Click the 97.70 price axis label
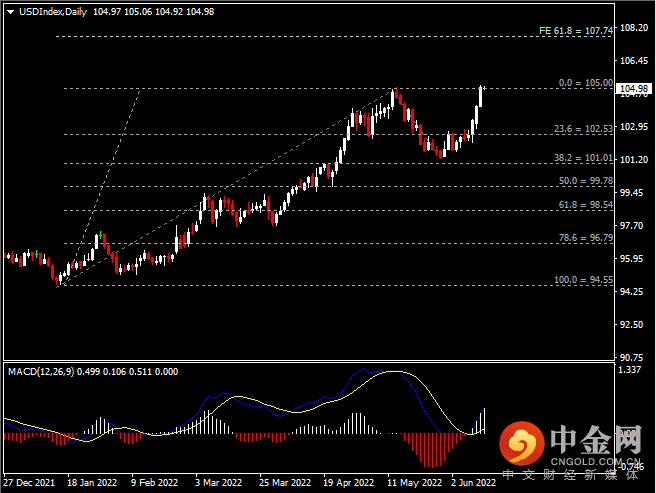The width and height of the screenshot is (656, 493). (631, 226)
